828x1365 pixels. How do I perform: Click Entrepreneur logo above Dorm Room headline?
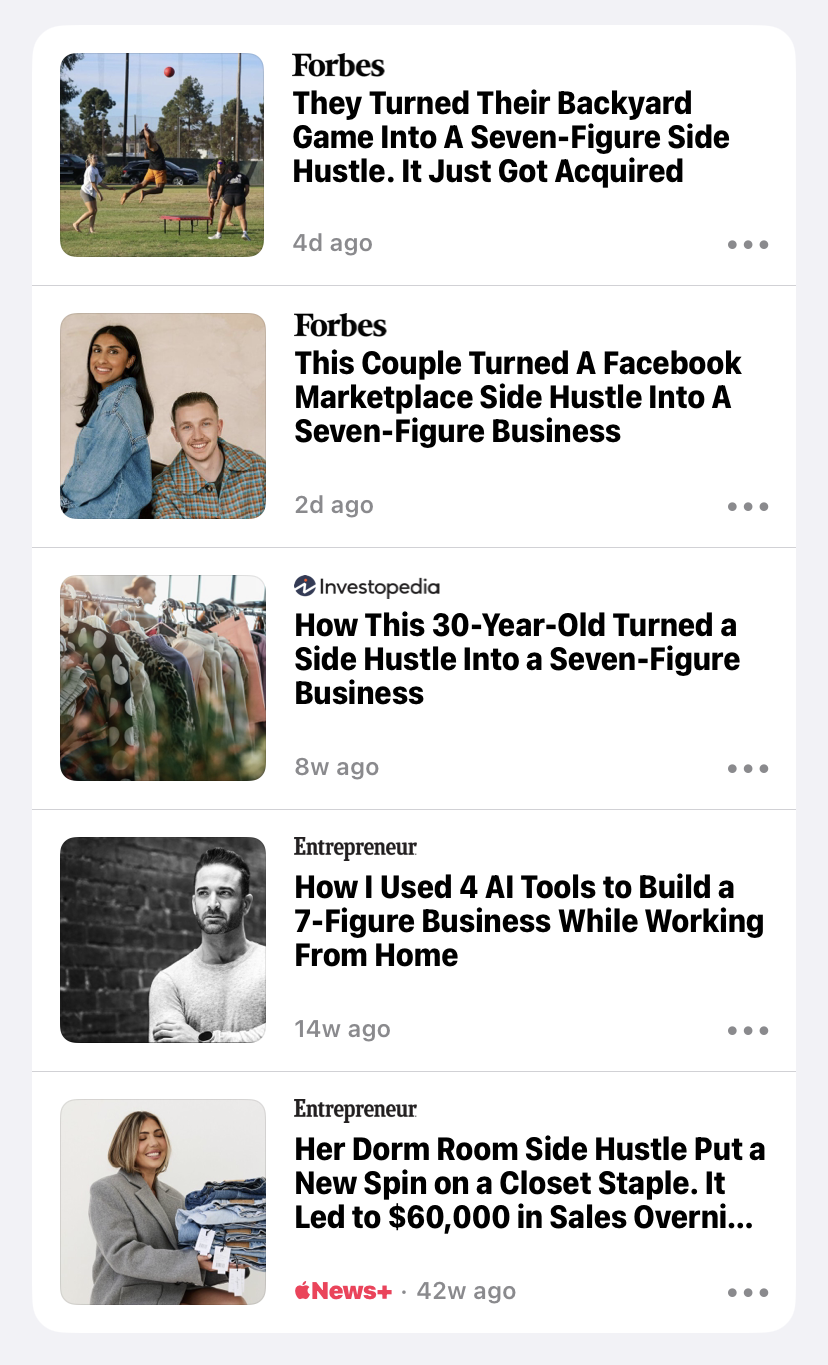point(355,1109)
